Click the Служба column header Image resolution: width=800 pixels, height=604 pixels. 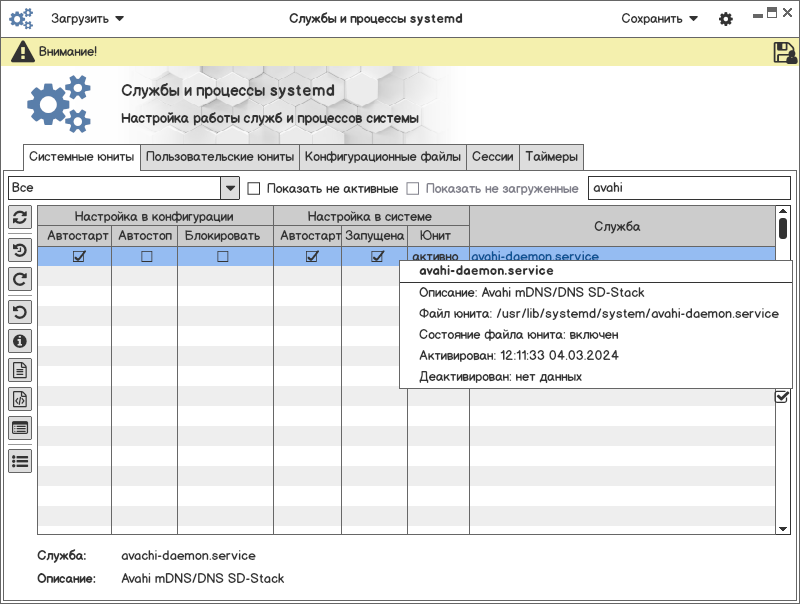[x=617, y=227]
